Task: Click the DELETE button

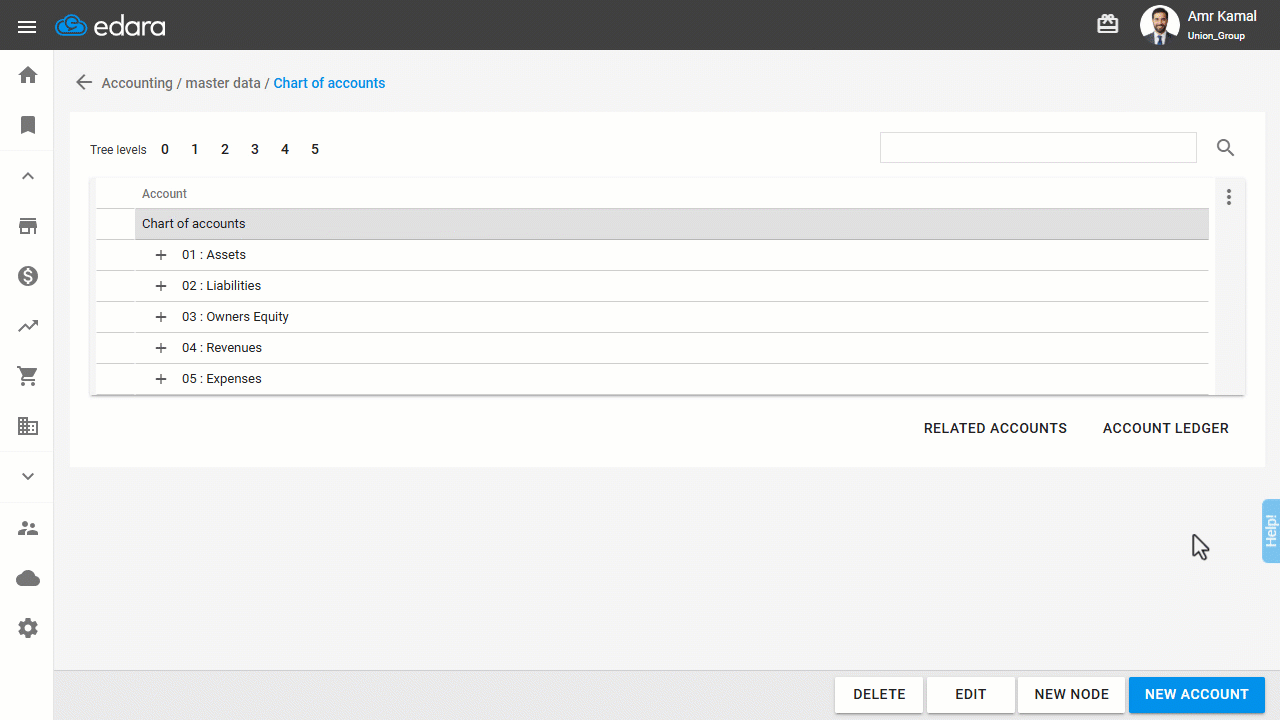Action: (x=879, y=694)
